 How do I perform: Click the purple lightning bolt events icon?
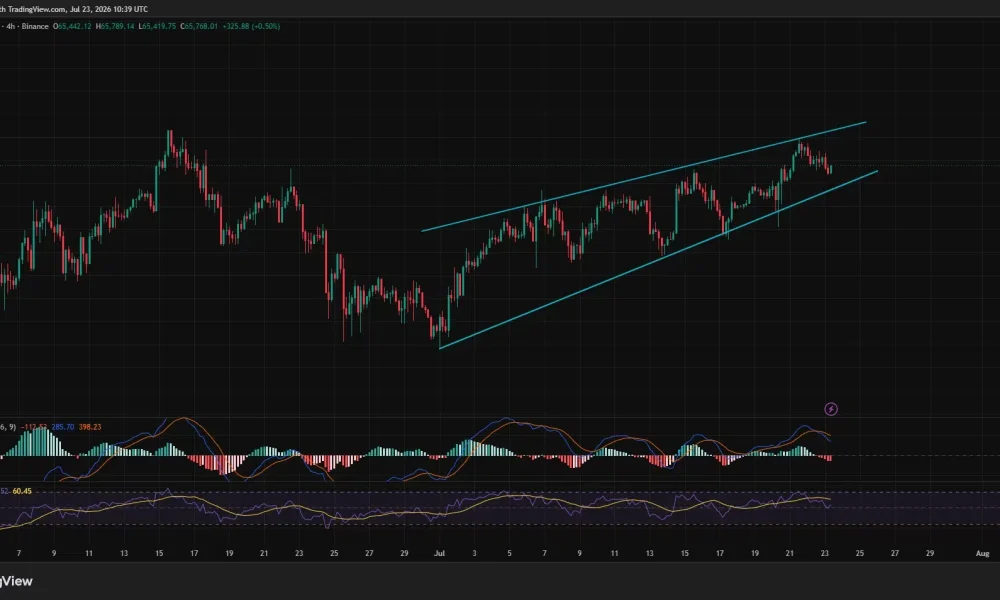(x=831, y=409)
